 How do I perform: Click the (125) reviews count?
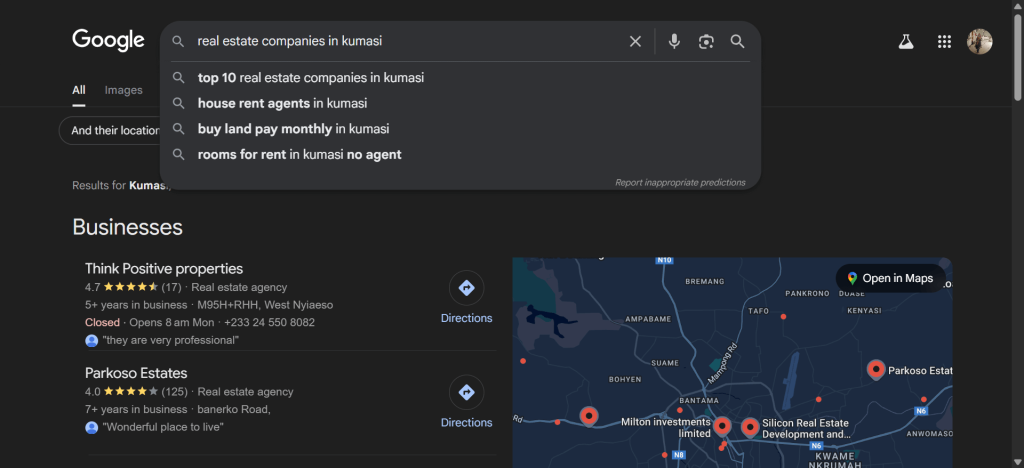pos(174,392)
